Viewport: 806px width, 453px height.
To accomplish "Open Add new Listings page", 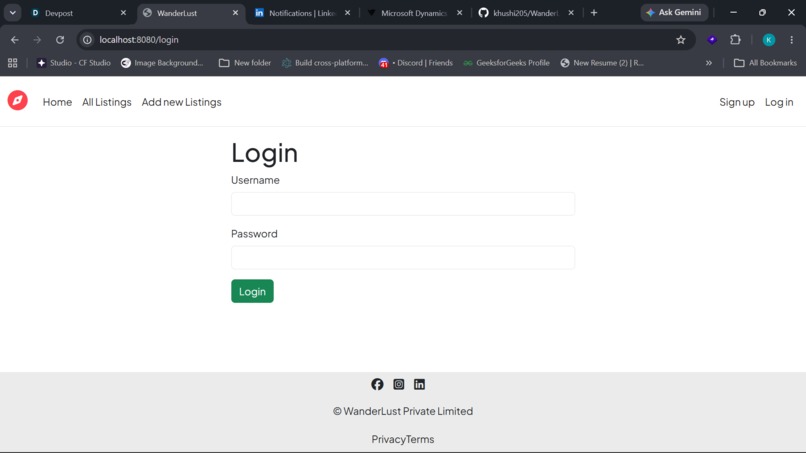I will (181, 102).
